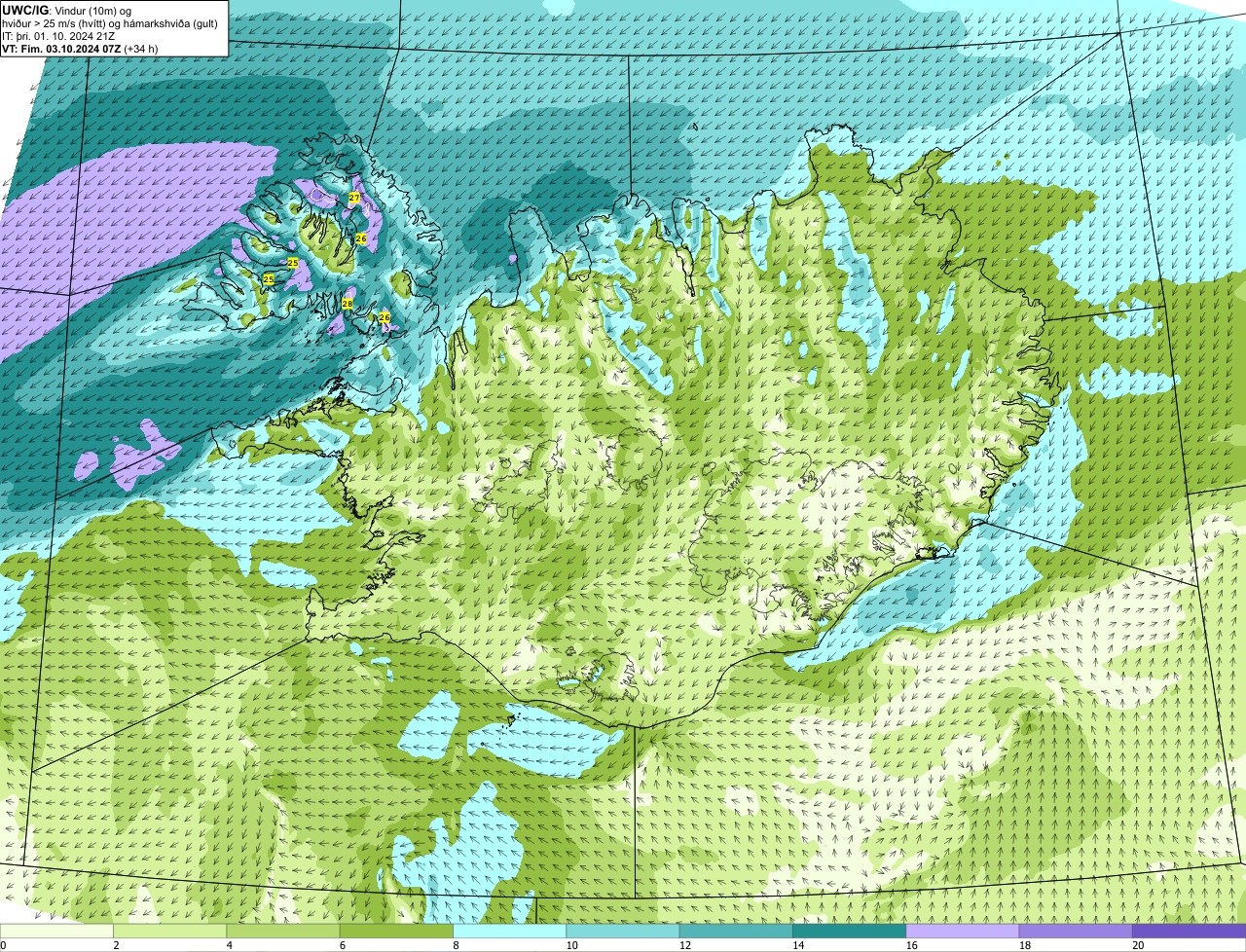The image size is (1246, 952).
Task: Select the 4–6 m/s green legend swatch
Action: tap(283, 931)
